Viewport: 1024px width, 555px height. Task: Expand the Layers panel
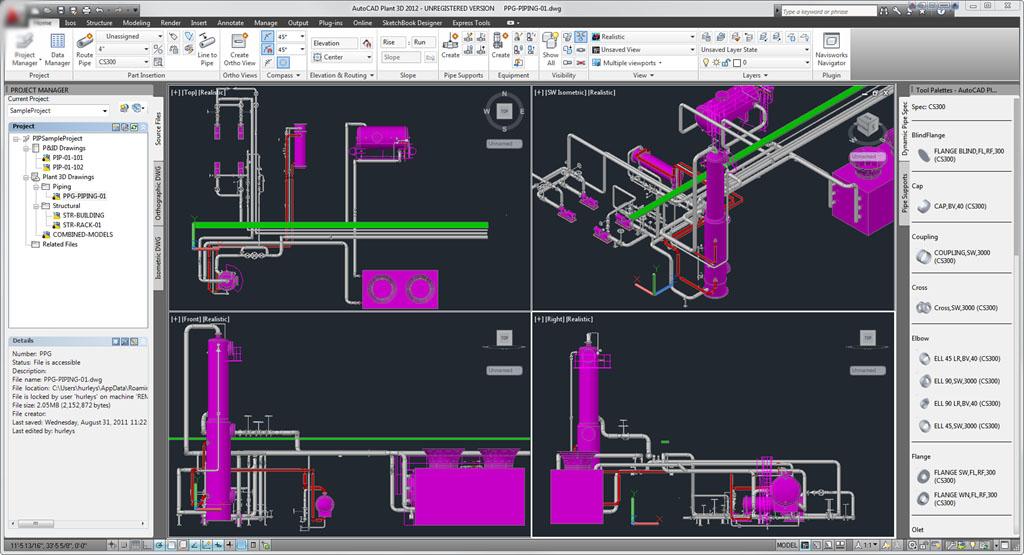click(x=754, y=75)
